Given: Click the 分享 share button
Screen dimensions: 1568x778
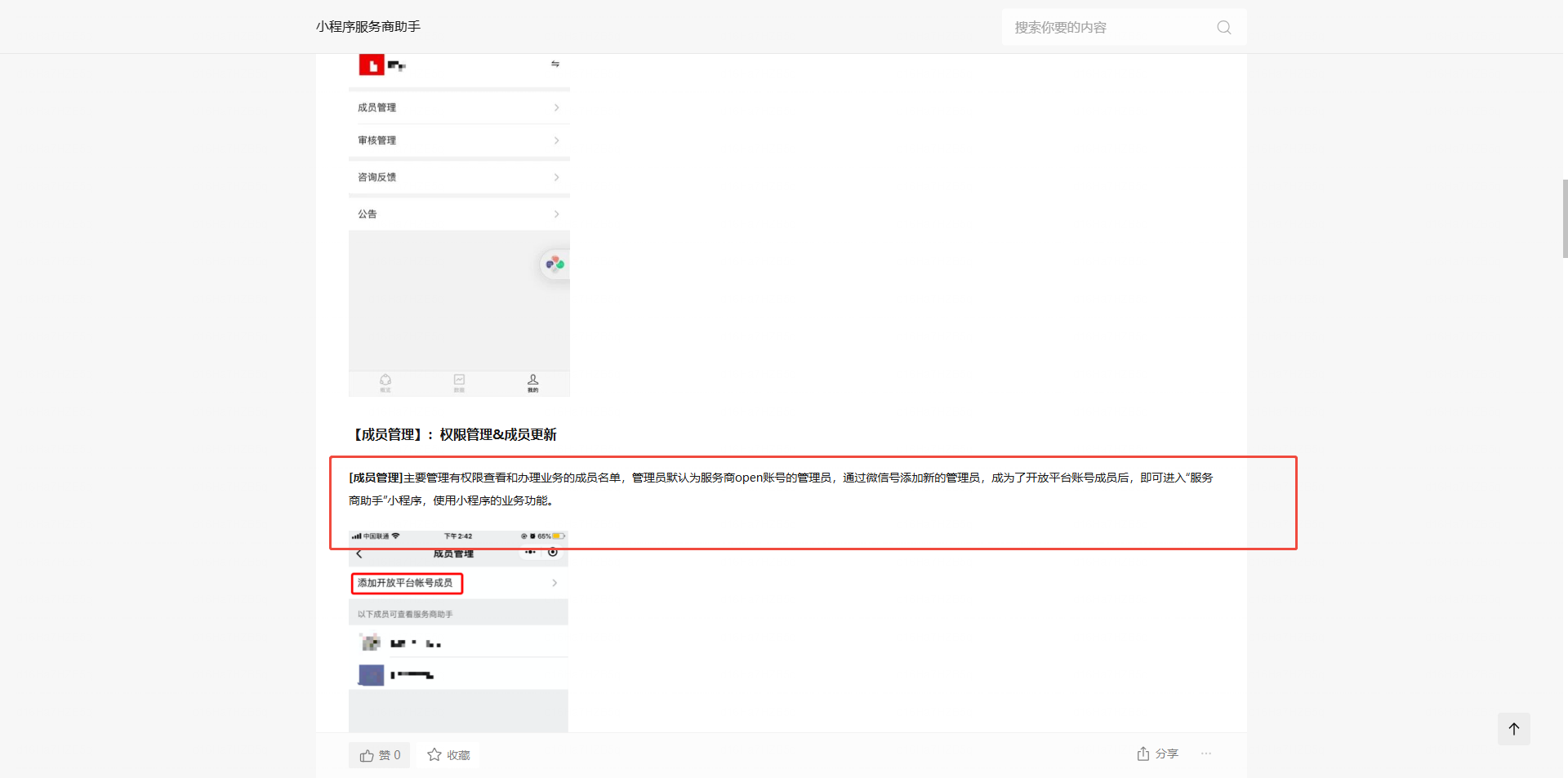Looking at the screenshot, I should [1157, 754].
